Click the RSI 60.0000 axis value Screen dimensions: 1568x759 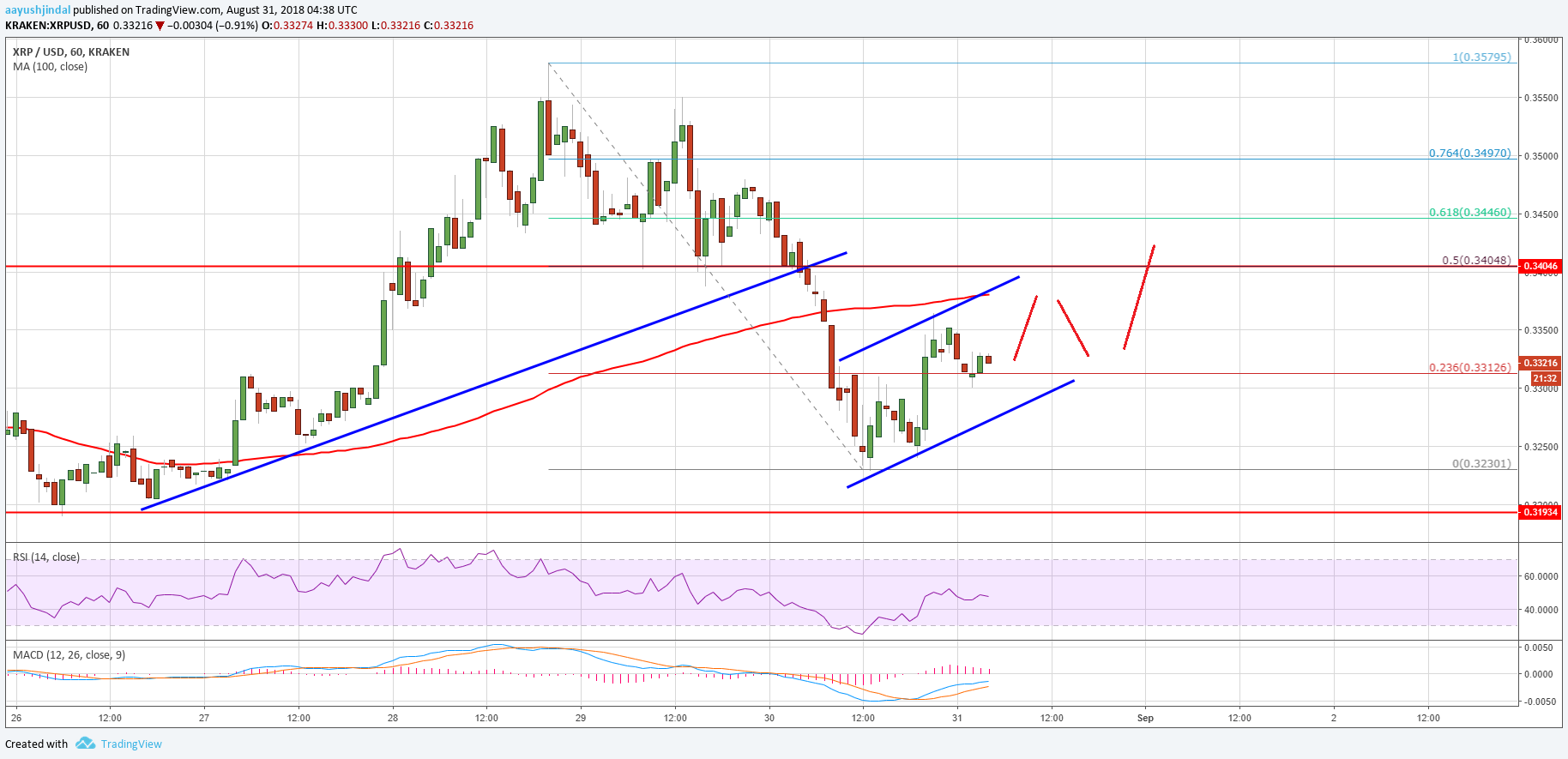pyautogui.click(x=1541, y=576)
